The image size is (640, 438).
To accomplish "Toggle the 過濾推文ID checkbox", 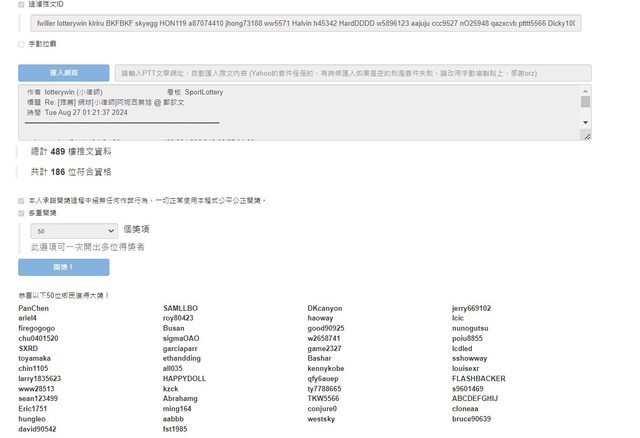I will point(22,4).
